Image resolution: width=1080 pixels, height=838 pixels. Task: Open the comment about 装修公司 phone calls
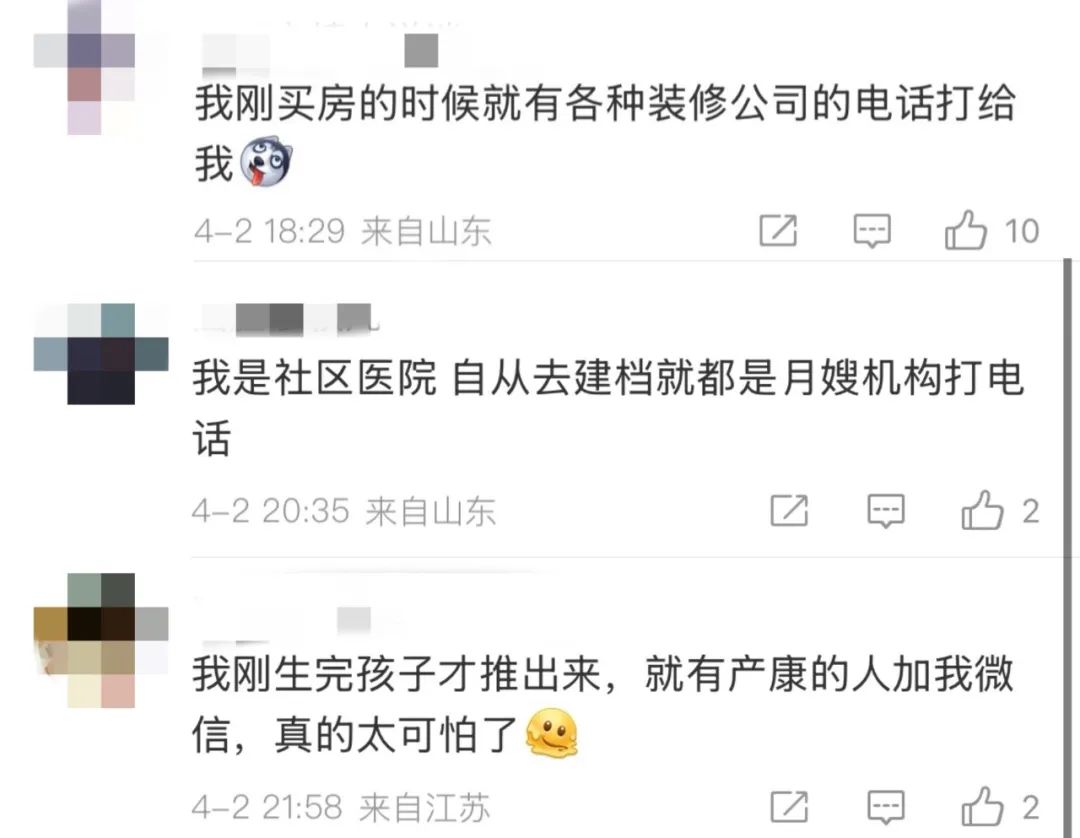[x=605, y=134]
